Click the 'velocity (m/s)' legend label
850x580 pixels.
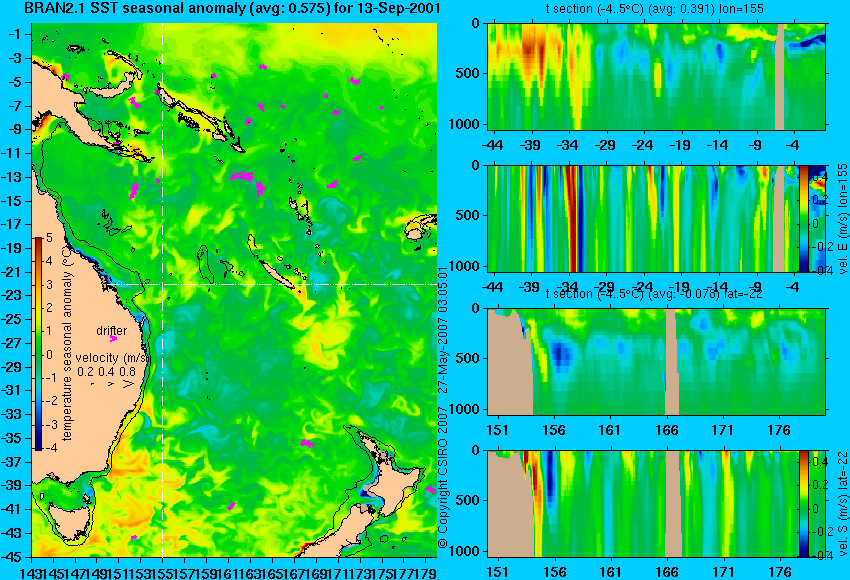[x=112, y=358]
